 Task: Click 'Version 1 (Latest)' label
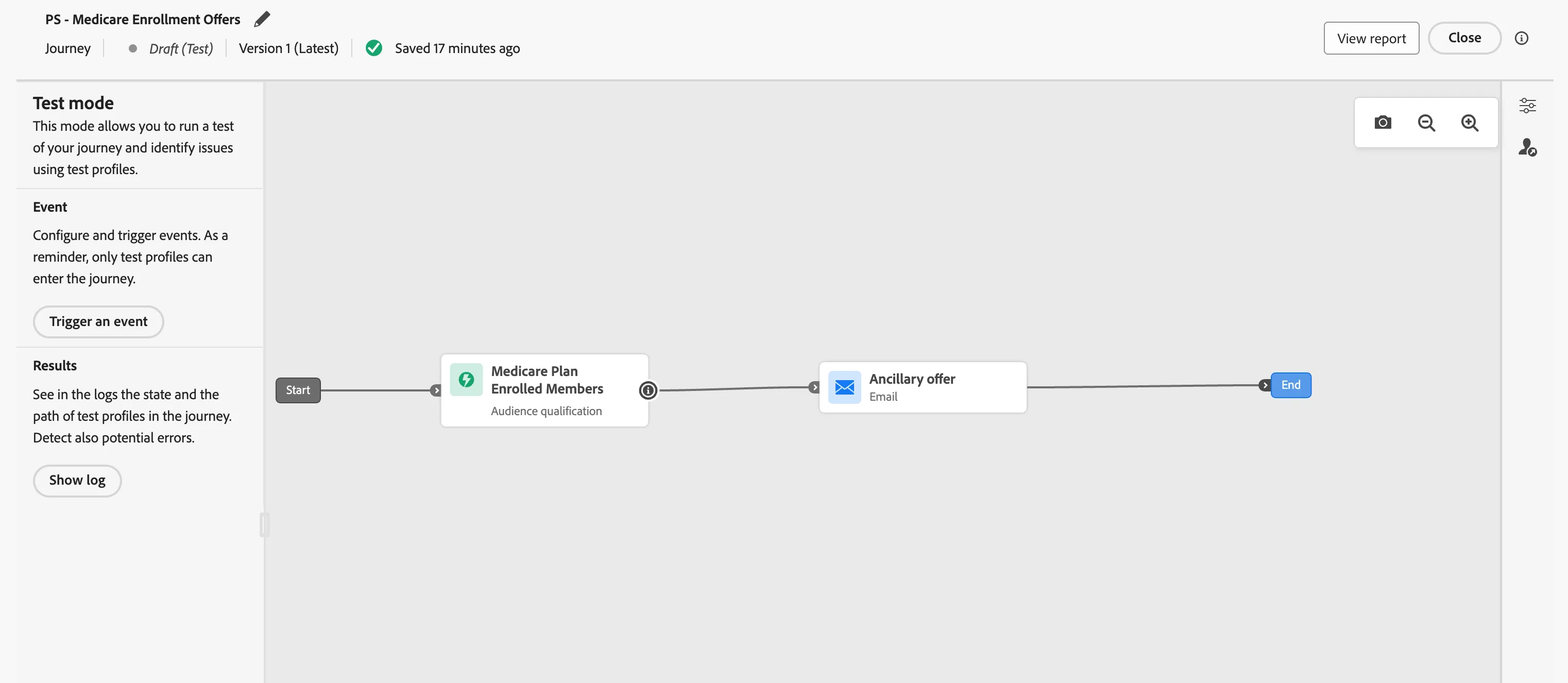pos(288,48)
